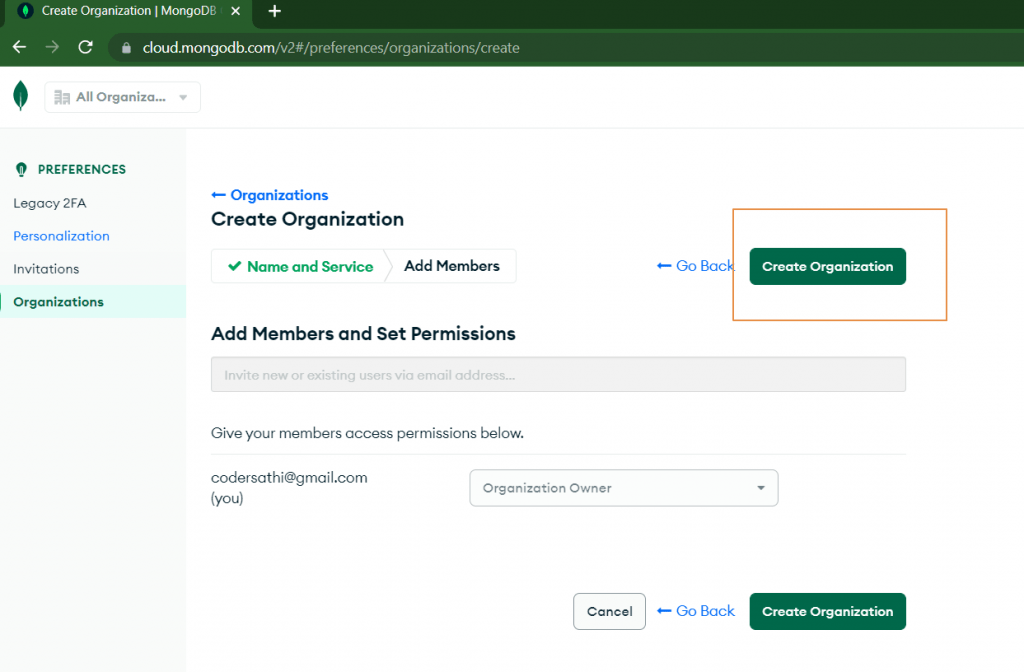Click the Organizations breadcrumb link
This screenshot has height=672, width=1024.
280,195
